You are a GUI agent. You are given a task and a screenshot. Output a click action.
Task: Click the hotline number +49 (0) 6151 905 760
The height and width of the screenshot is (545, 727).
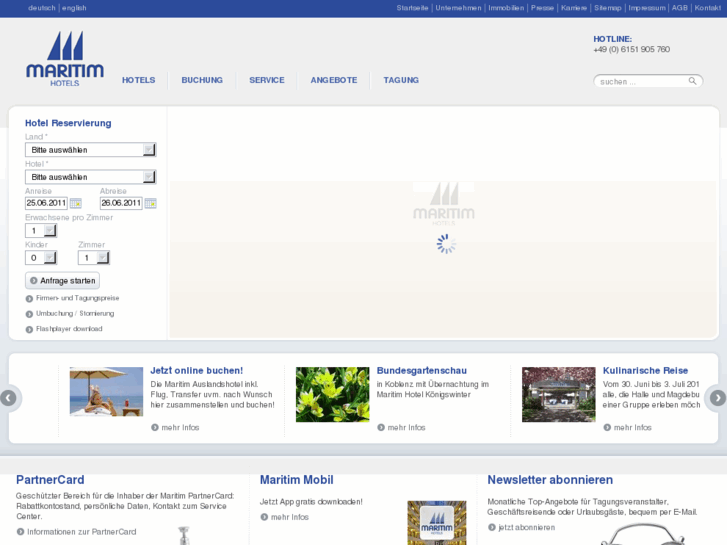click(631, 49)
